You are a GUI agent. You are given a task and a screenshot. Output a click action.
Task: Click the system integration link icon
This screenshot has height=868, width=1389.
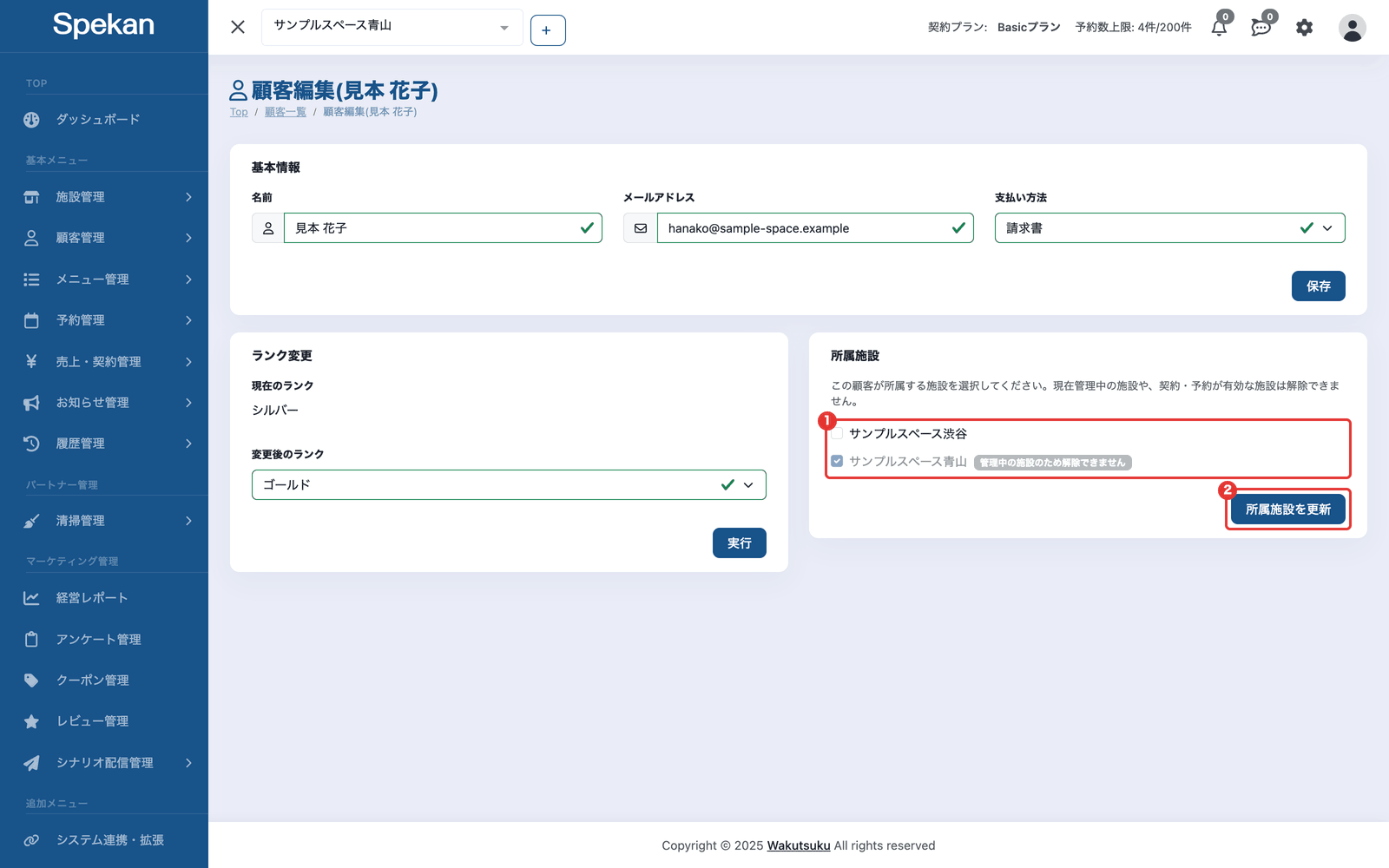[x=31, y=840]
